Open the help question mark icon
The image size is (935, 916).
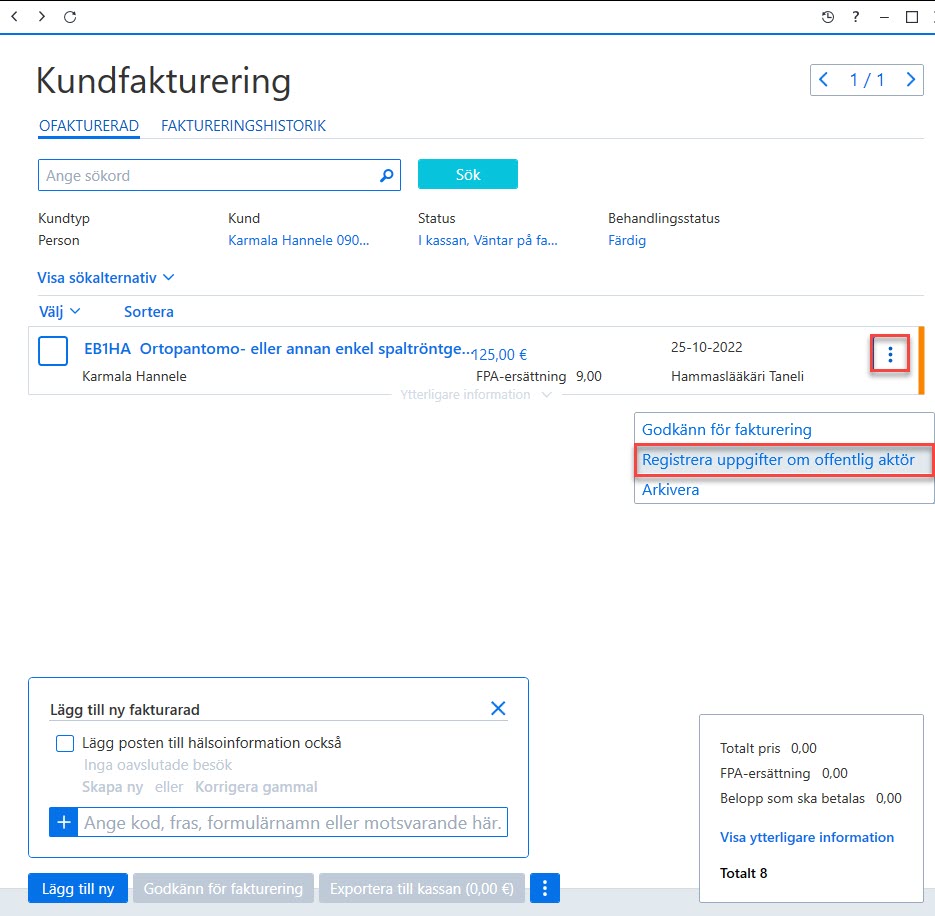856,17
